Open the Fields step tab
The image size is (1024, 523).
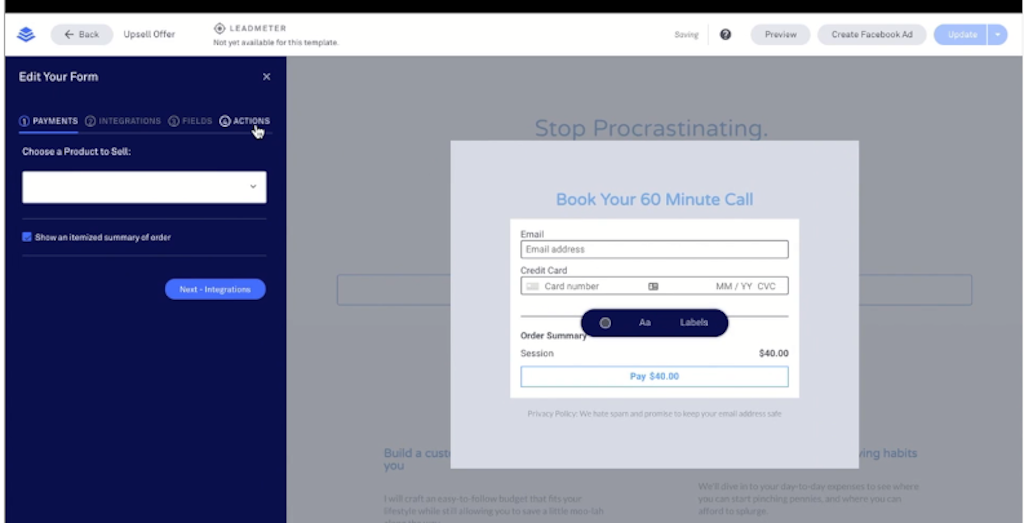(190, 121)
